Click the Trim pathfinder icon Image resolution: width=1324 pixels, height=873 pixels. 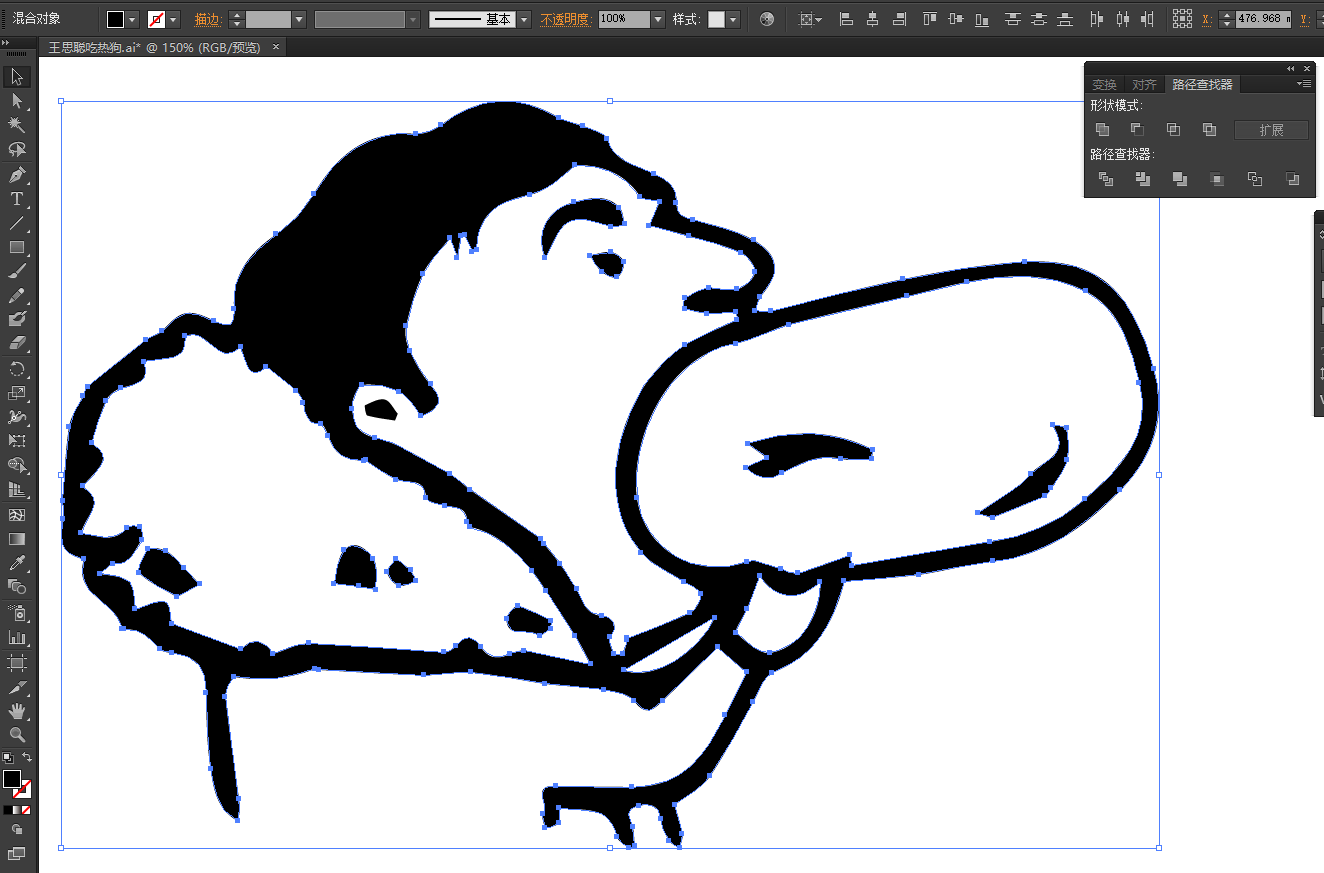[x=1143, y=179]
